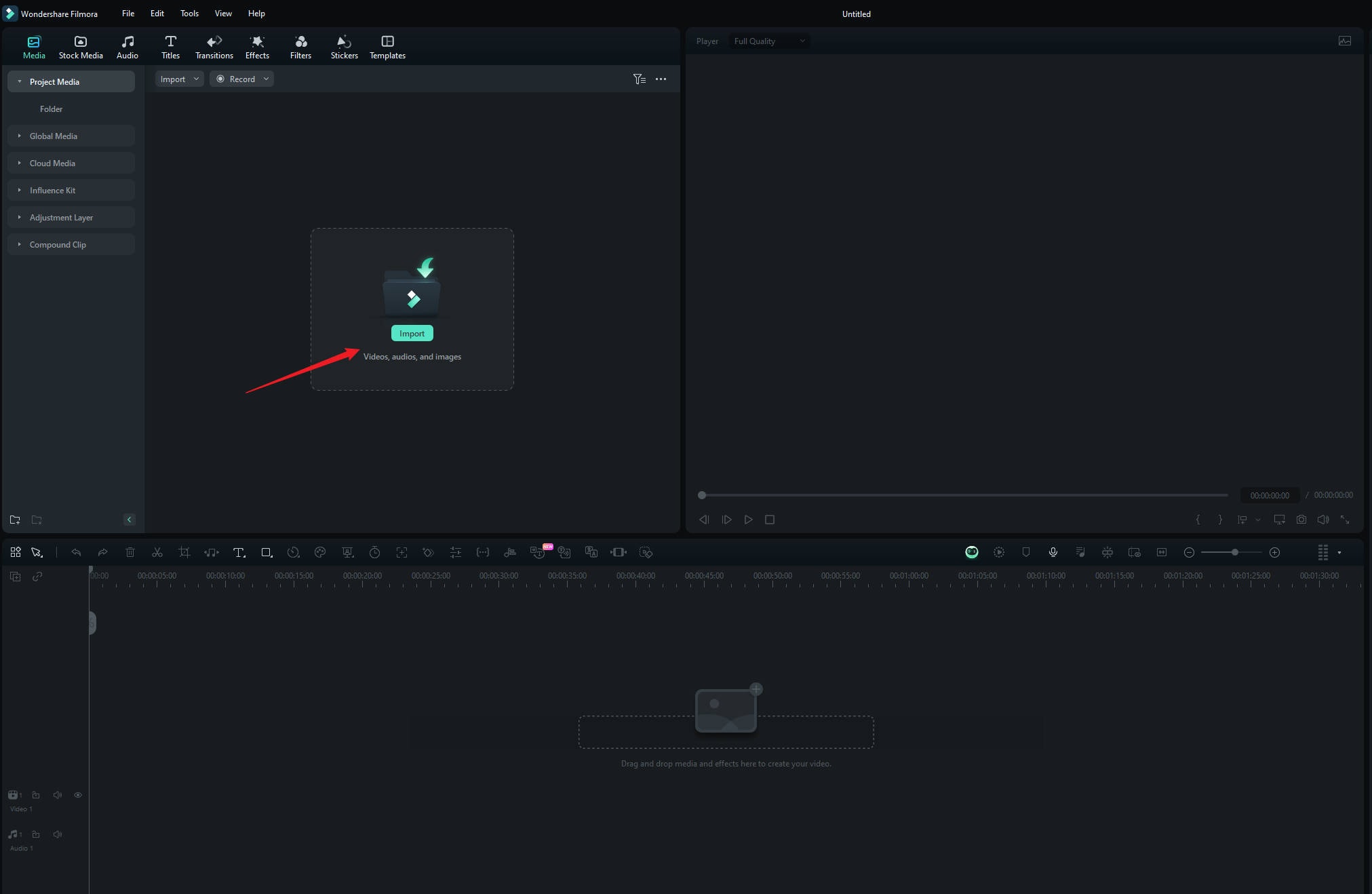The width and height of the screenshot is (1372, 894).
Task: Open the Stickers panel
Action: [x=344, y=46]
